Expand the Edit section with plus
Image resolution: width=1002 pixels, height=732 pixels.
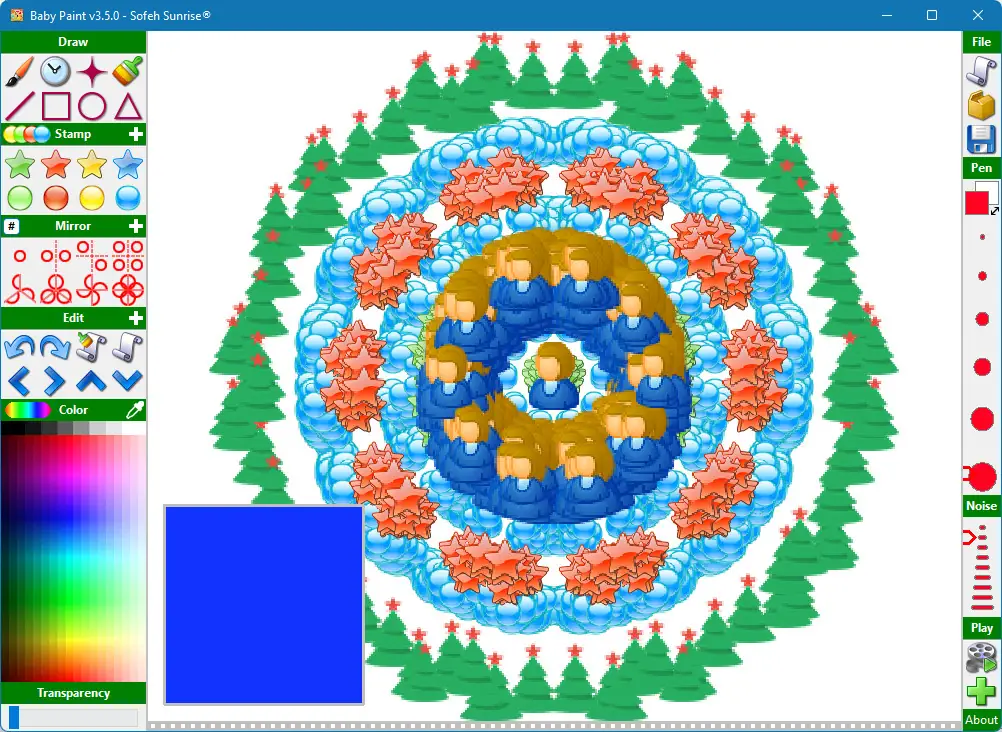(135, 318)
